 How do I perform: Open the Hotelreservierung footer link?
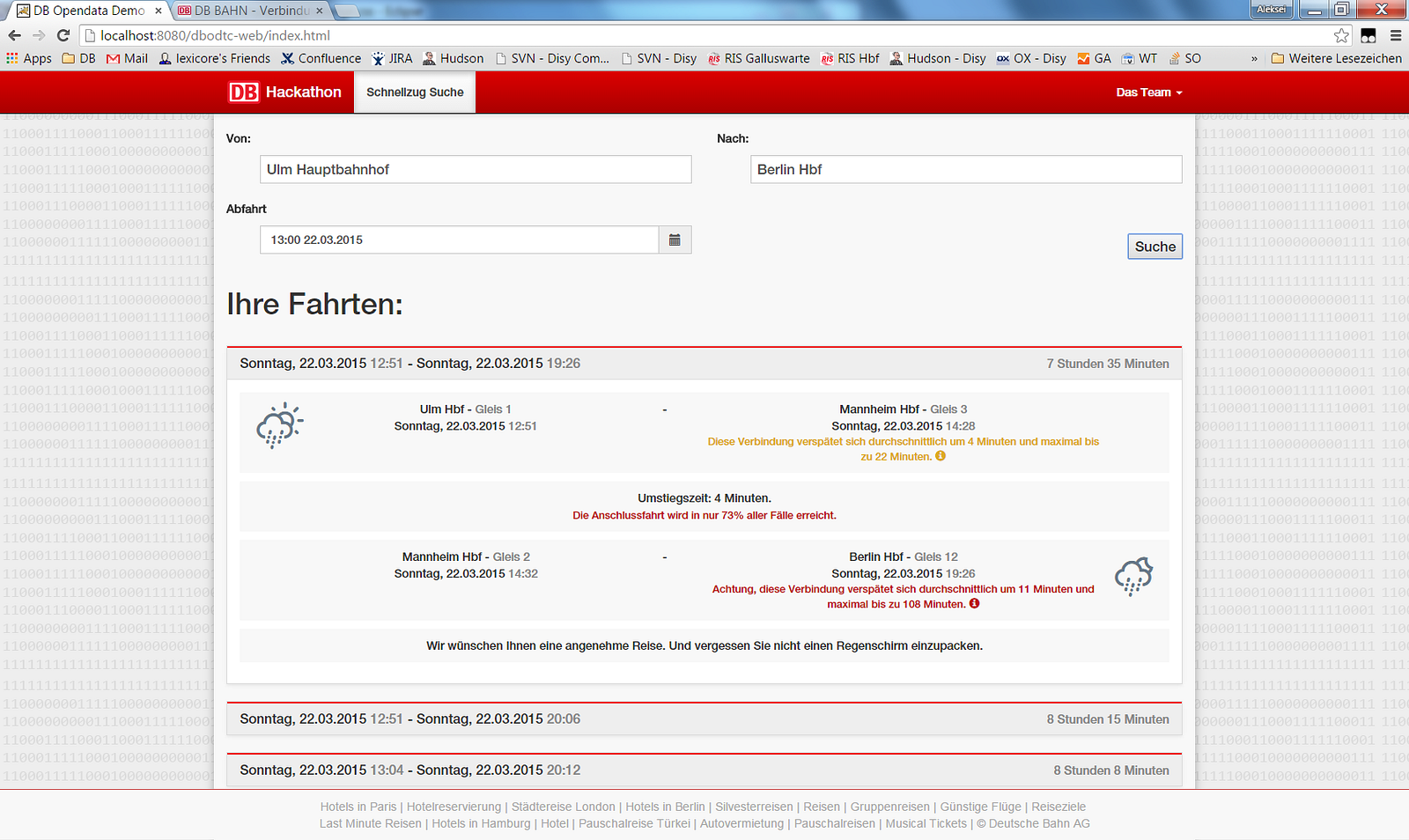454,807
